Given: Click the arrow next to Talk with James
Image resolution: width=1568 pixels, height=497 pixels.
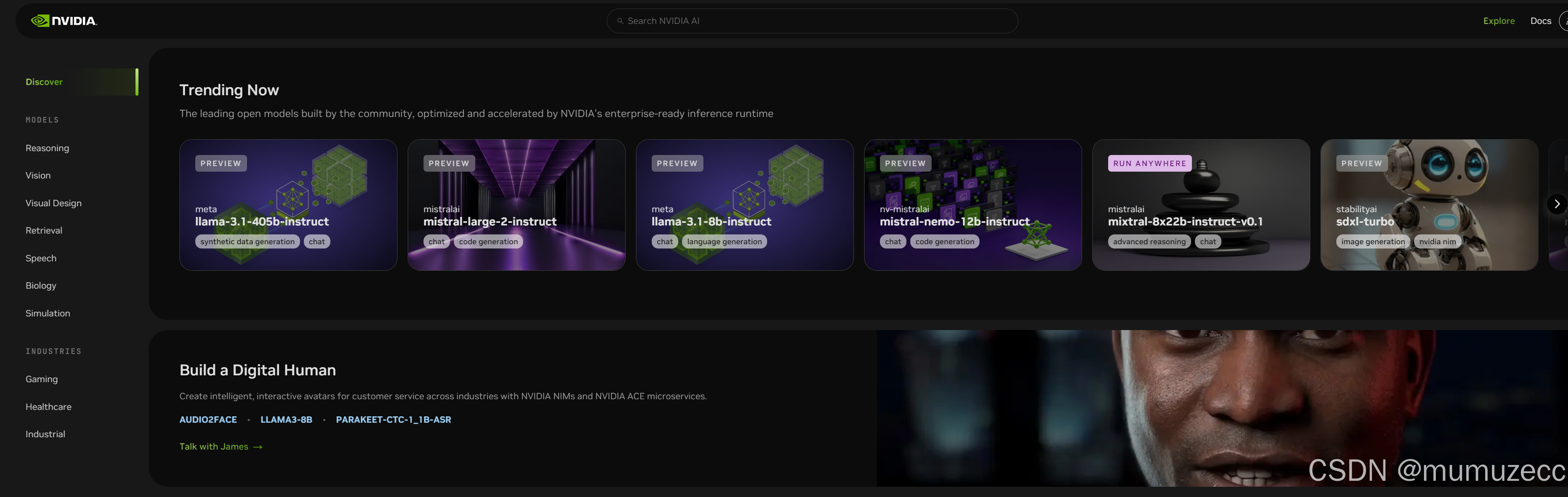Looking at the screenshot, I should (x=258, y=447).
